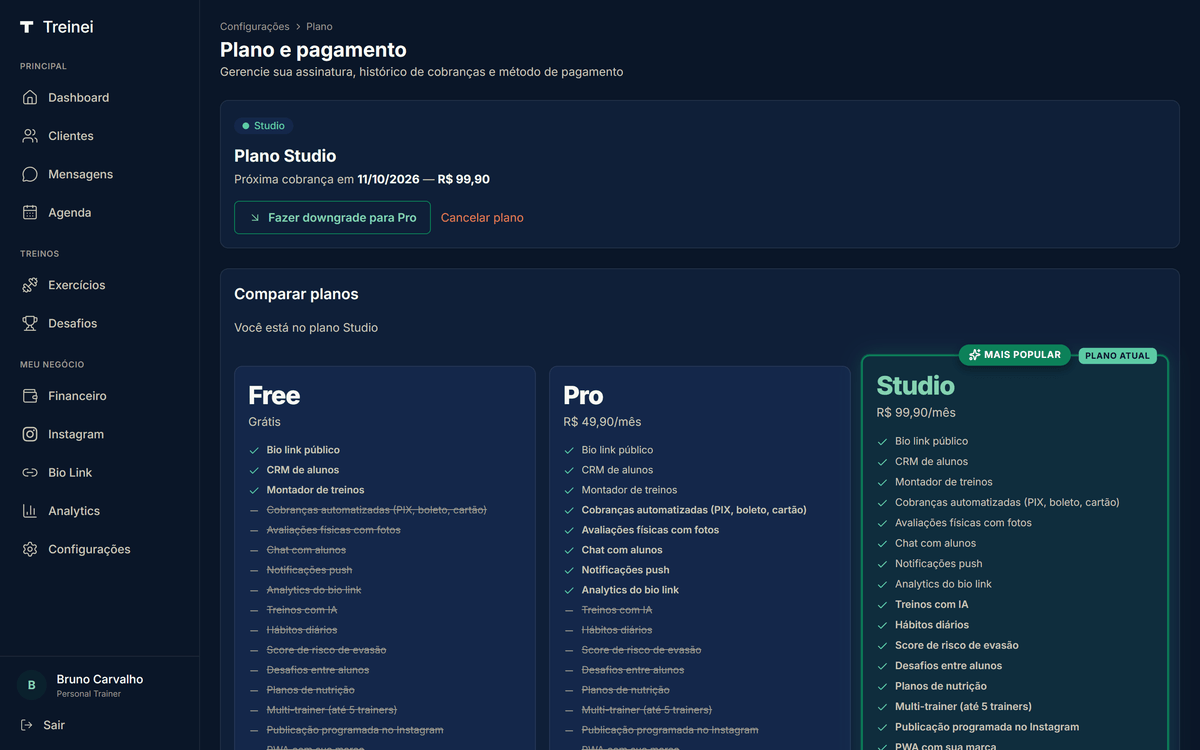Click the Bio Link chain icon

[x=30, y=472]
